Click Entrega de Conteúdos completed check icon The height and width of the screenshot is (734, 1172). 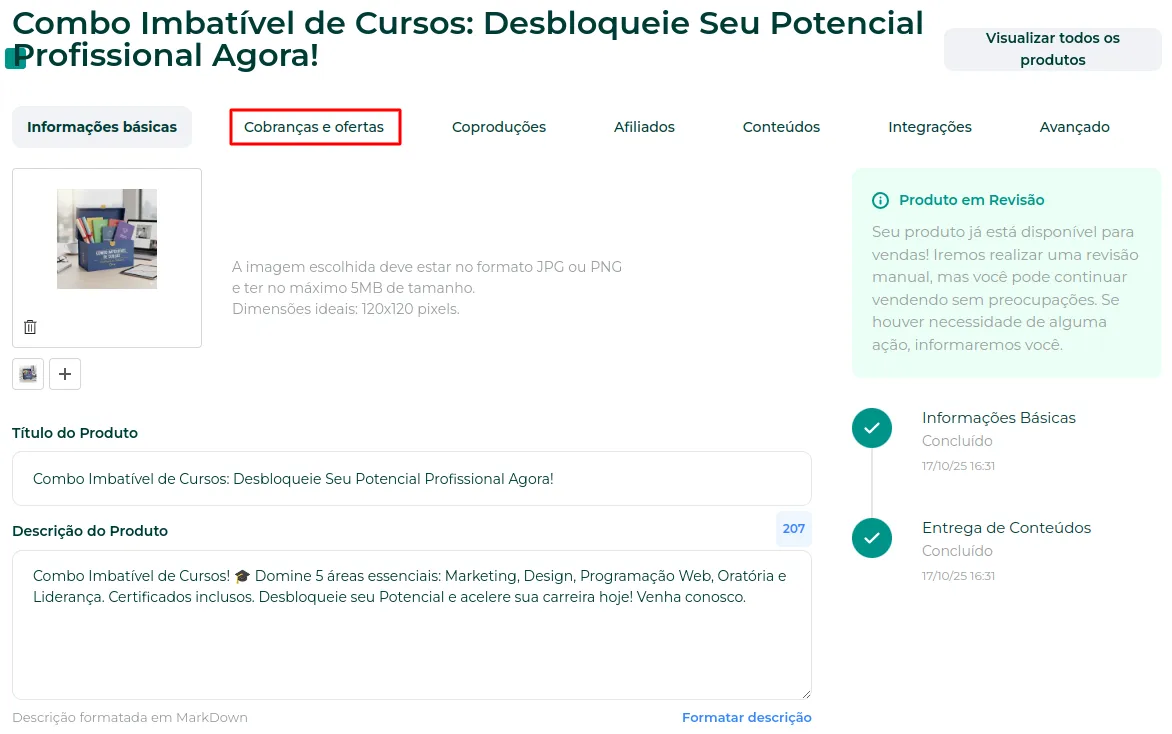click(x=872, y=538)
